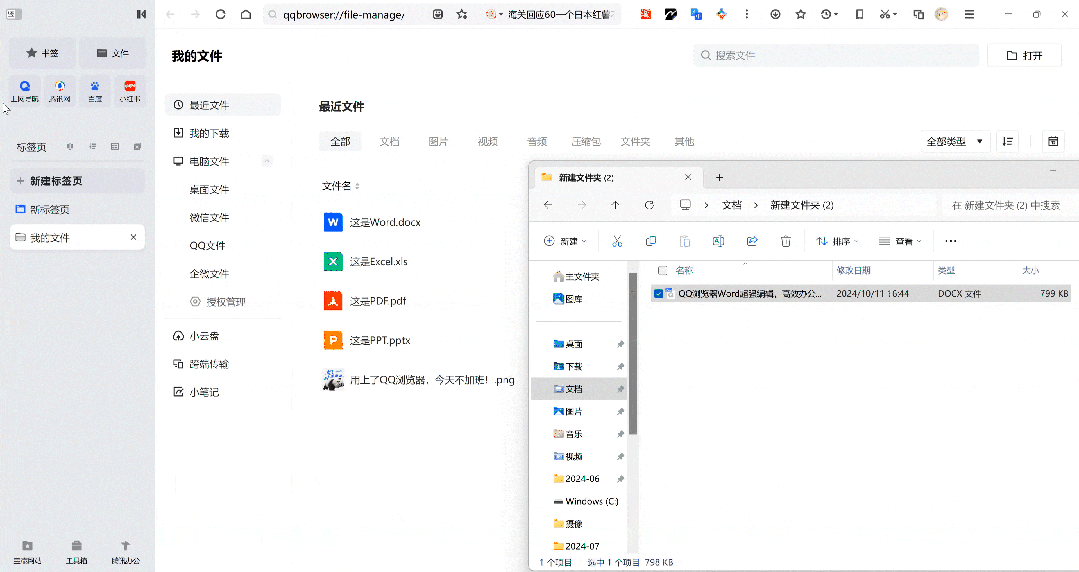Click the 搜索文件 search field
Screen dimensions: 1079x572
[834, 55]
